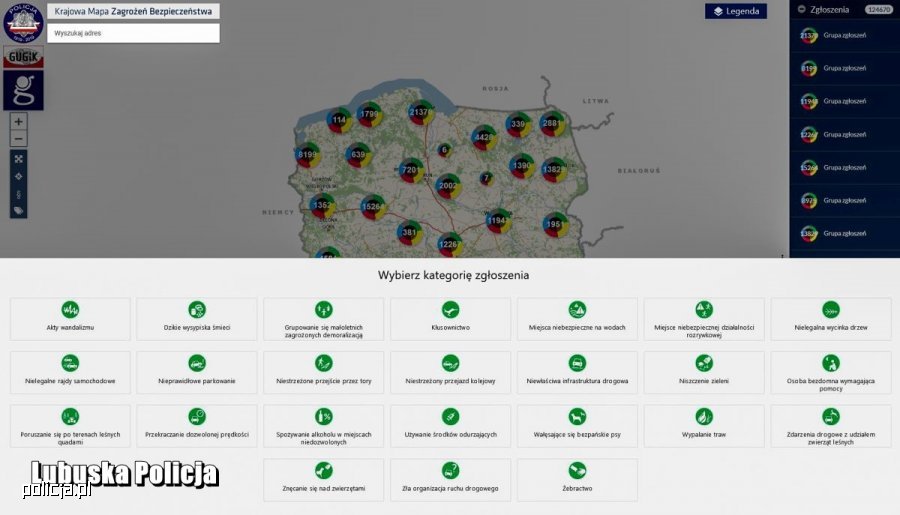
Task: Choose 'Przekraczanie dozwolonej prędkości' category
Action: (197, 426)
